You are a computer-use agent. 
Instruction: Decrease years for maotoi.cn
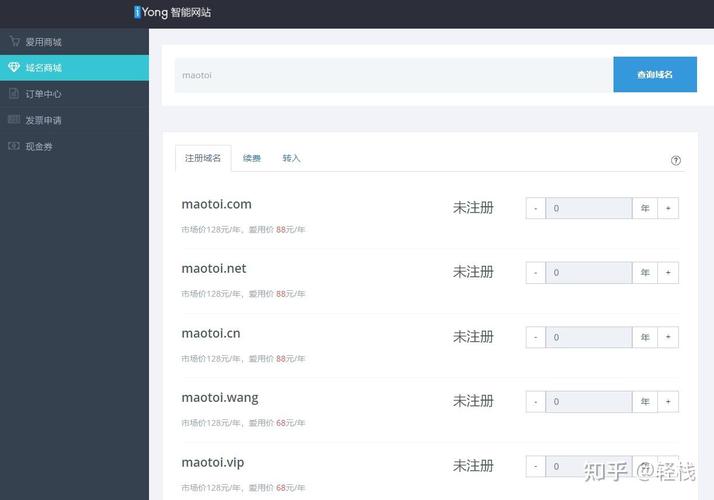(x=536, y=337)
